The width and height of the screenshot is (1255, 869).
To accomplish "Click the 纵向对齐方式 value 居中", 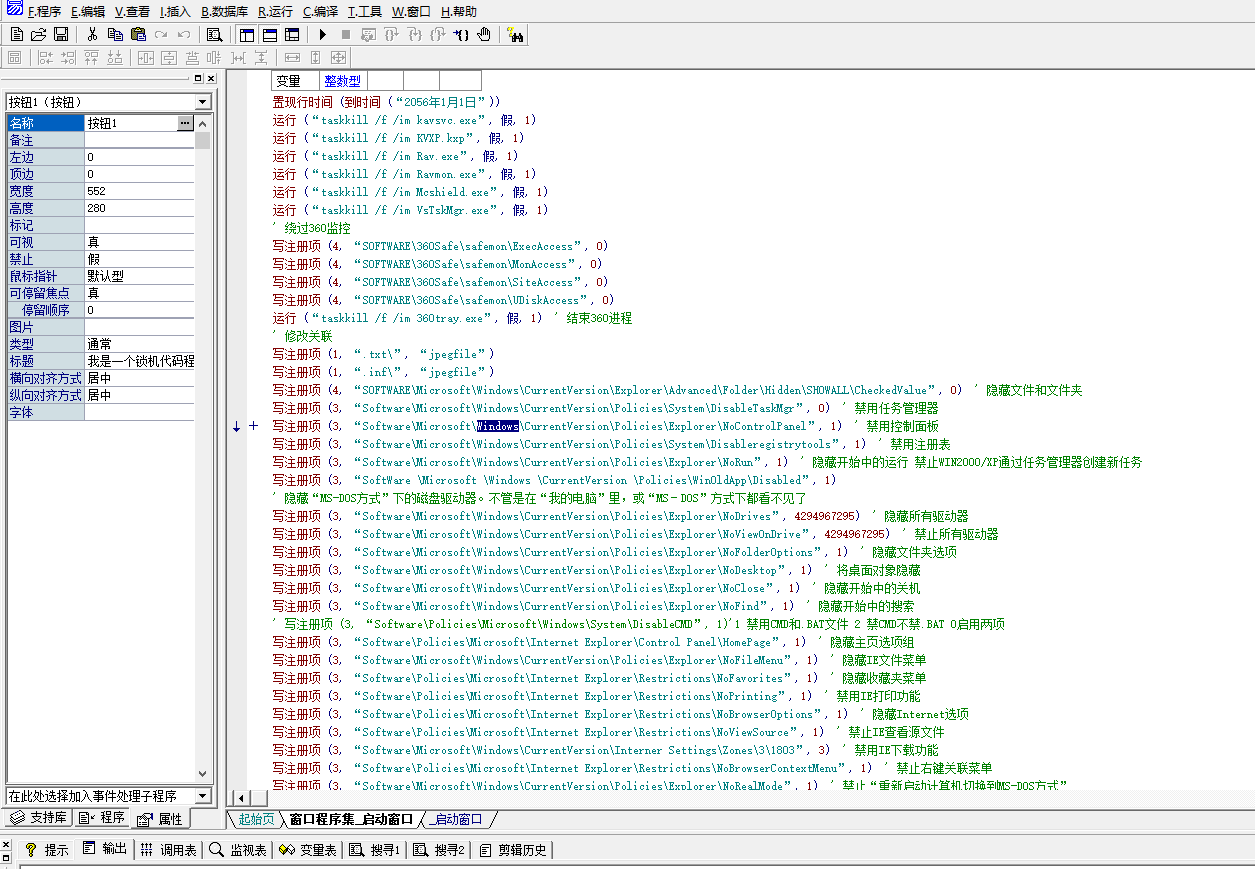I will (x=139, y=395).
